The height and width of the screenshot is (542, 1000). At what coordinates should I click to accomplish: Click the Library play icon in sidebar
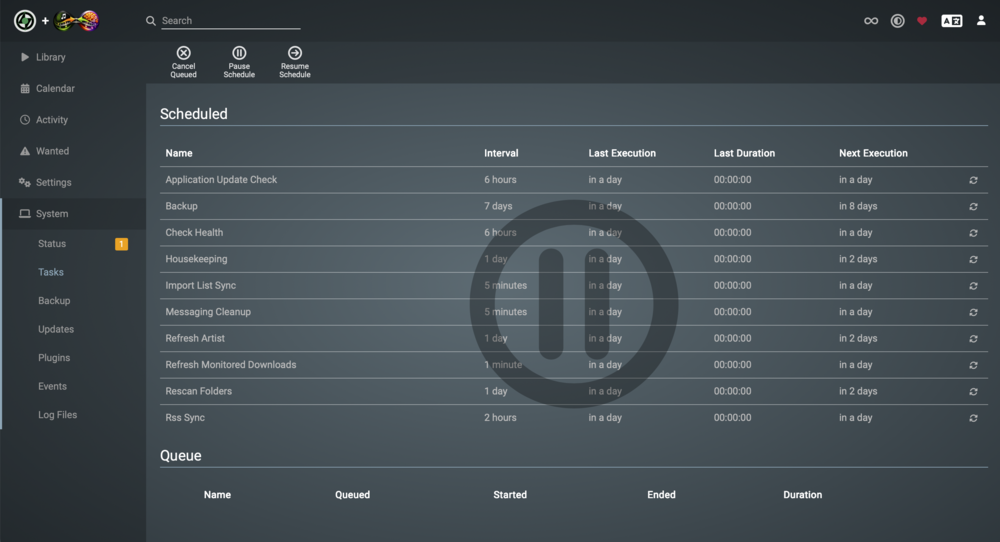pos(25,57)
